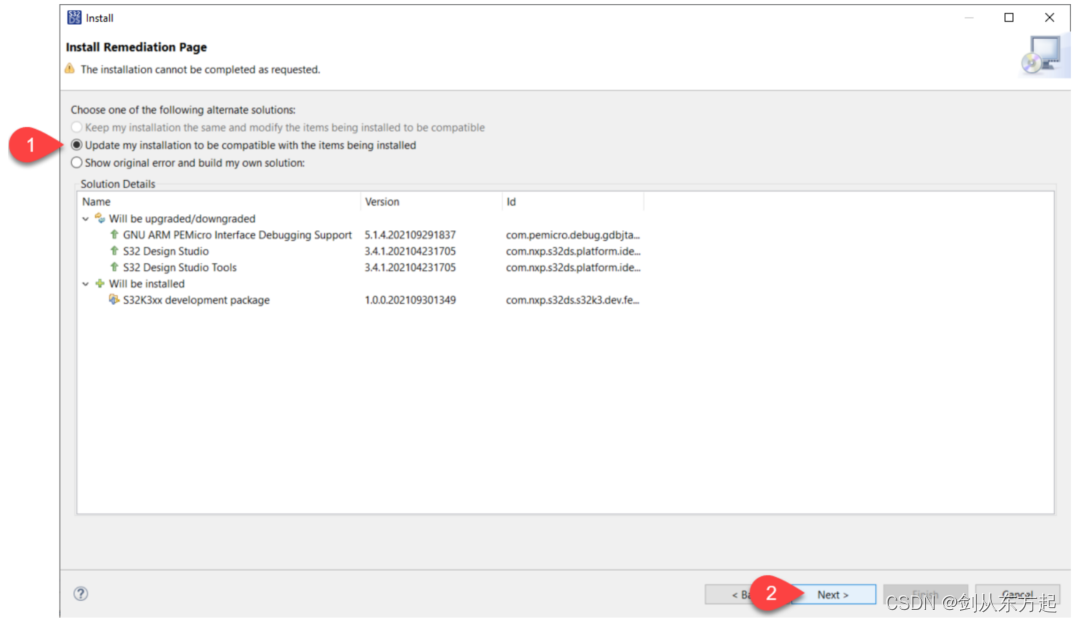
Task: Click id 'com.nxp.s32ds.s32k3.dev.fe...'
Action: click(x=573, y=299)
